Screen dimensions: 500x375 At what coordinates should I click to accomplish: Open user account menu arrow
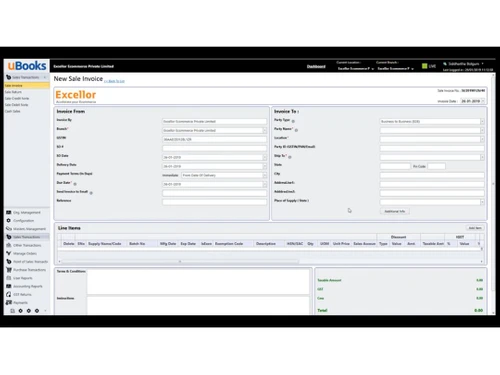click(482, 63)
